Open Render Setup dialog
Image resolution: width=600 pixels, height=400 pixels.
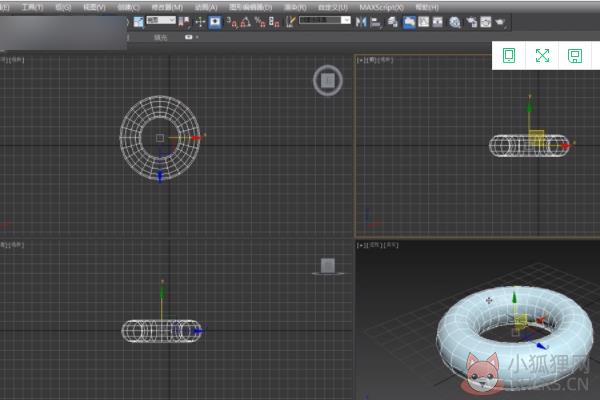pyautogui.click(x=472, y=22)
